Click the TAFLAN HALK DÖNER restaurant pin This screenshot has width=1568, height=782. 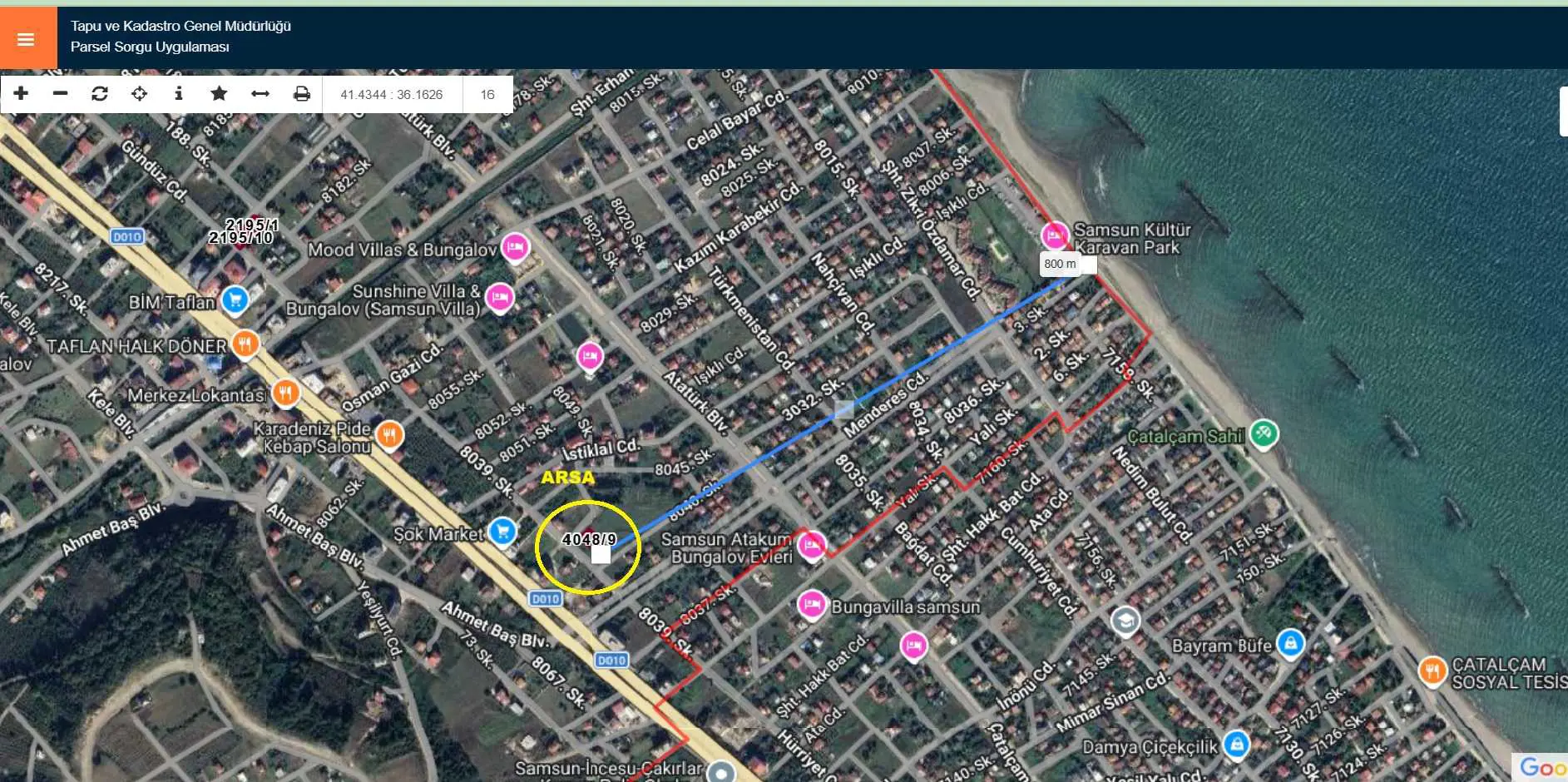tap(245, 343)
